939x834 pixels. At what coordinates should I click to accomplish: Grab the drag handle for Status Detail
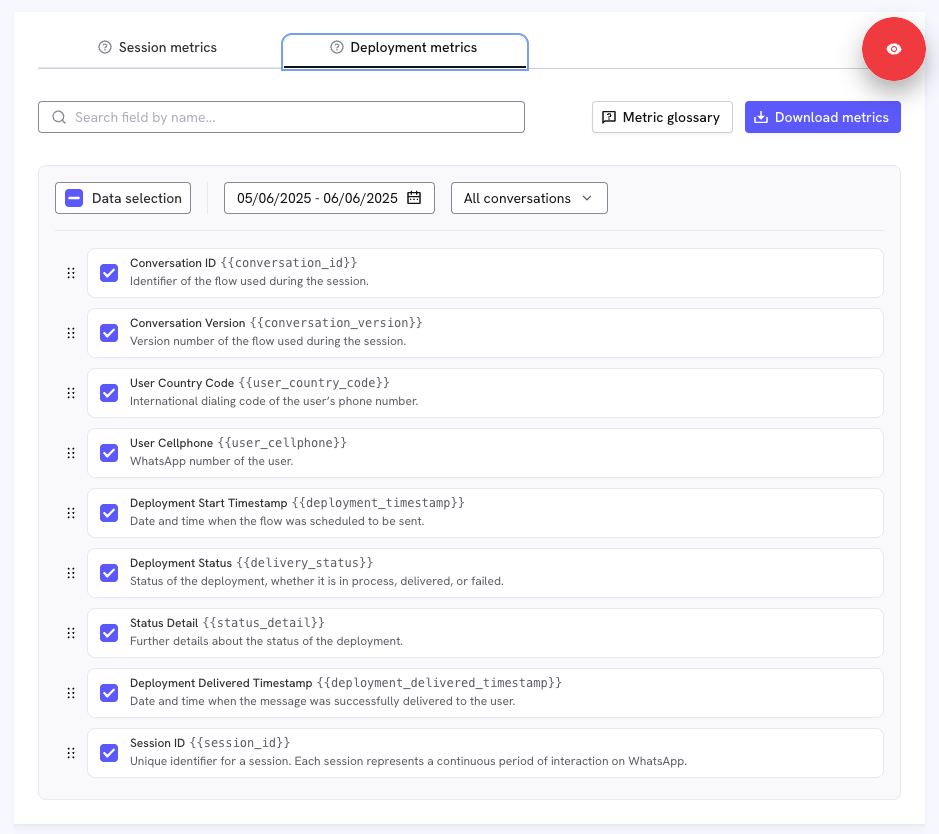click(x=71, y=633)
